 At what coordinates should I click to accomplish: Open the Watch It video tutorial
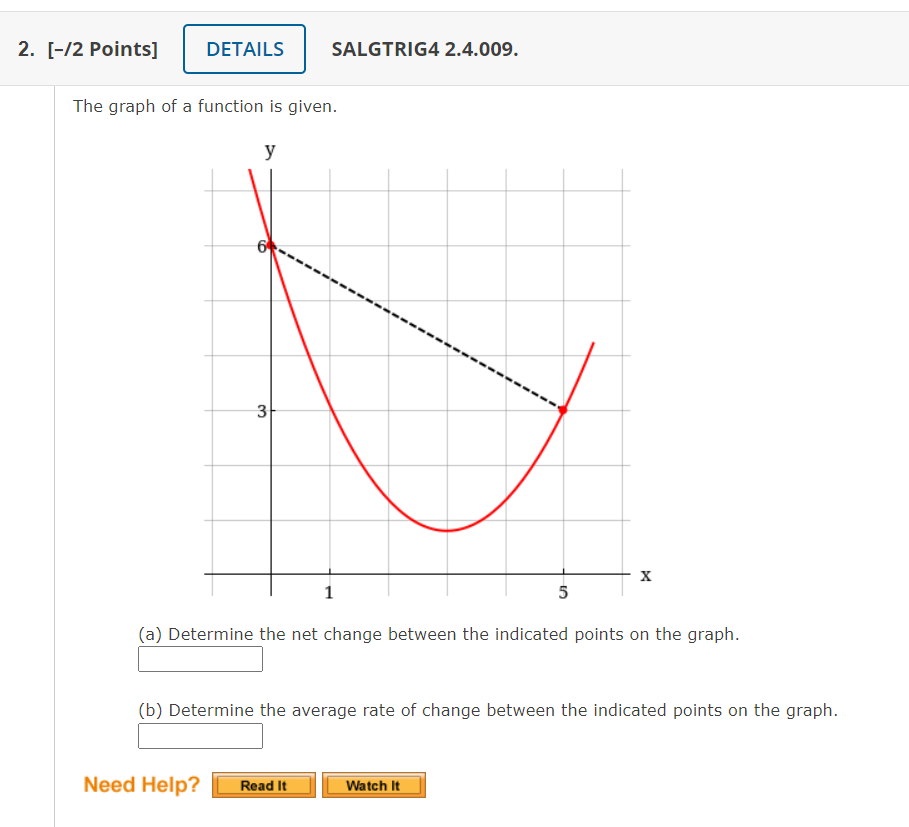pos(373,785)
